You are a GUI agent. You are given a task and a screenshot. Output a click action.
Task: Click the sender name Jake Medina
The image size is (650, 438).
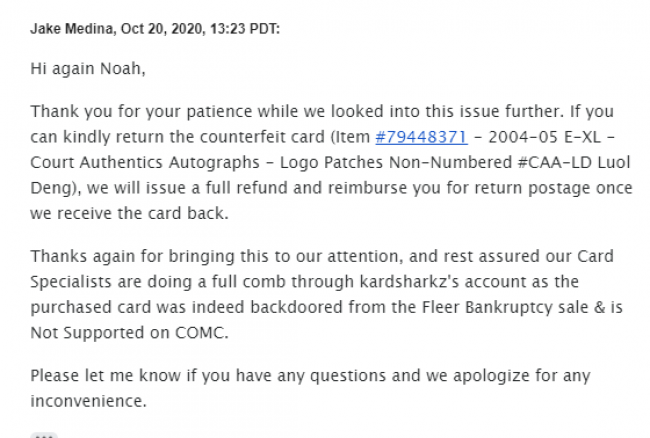pos(73,29)
